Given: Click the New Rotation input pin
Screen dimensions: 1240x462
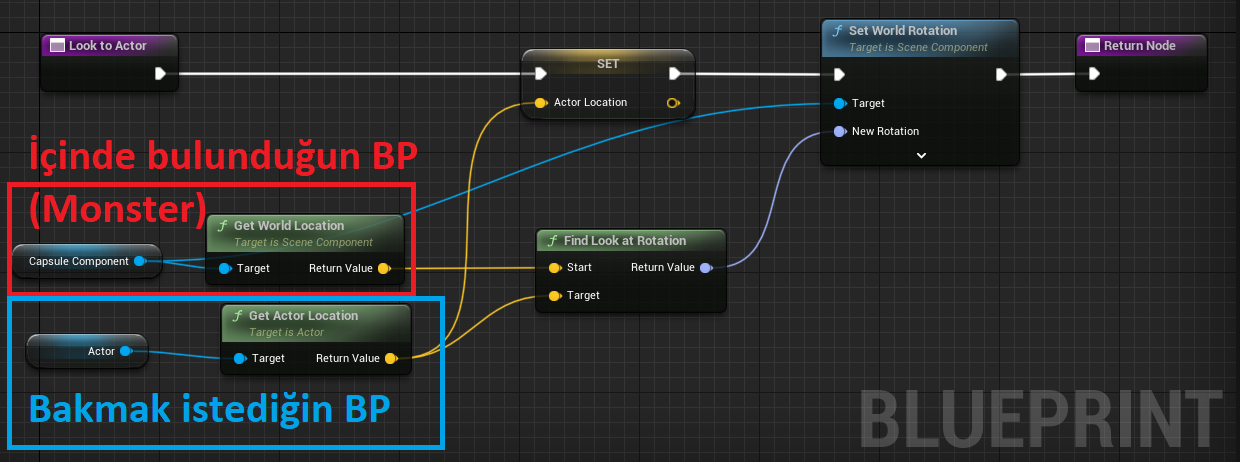Looking at the screenshot, I should [839, 131].
